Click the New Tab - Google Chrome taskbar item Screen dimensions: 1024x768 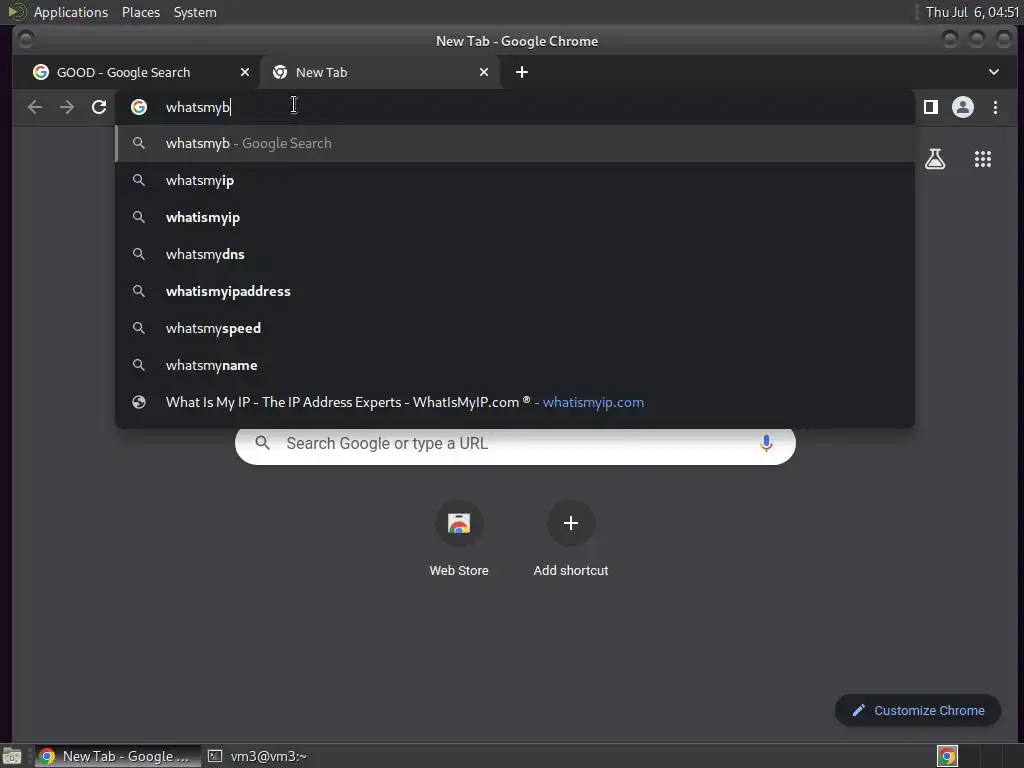click(118, 756)
